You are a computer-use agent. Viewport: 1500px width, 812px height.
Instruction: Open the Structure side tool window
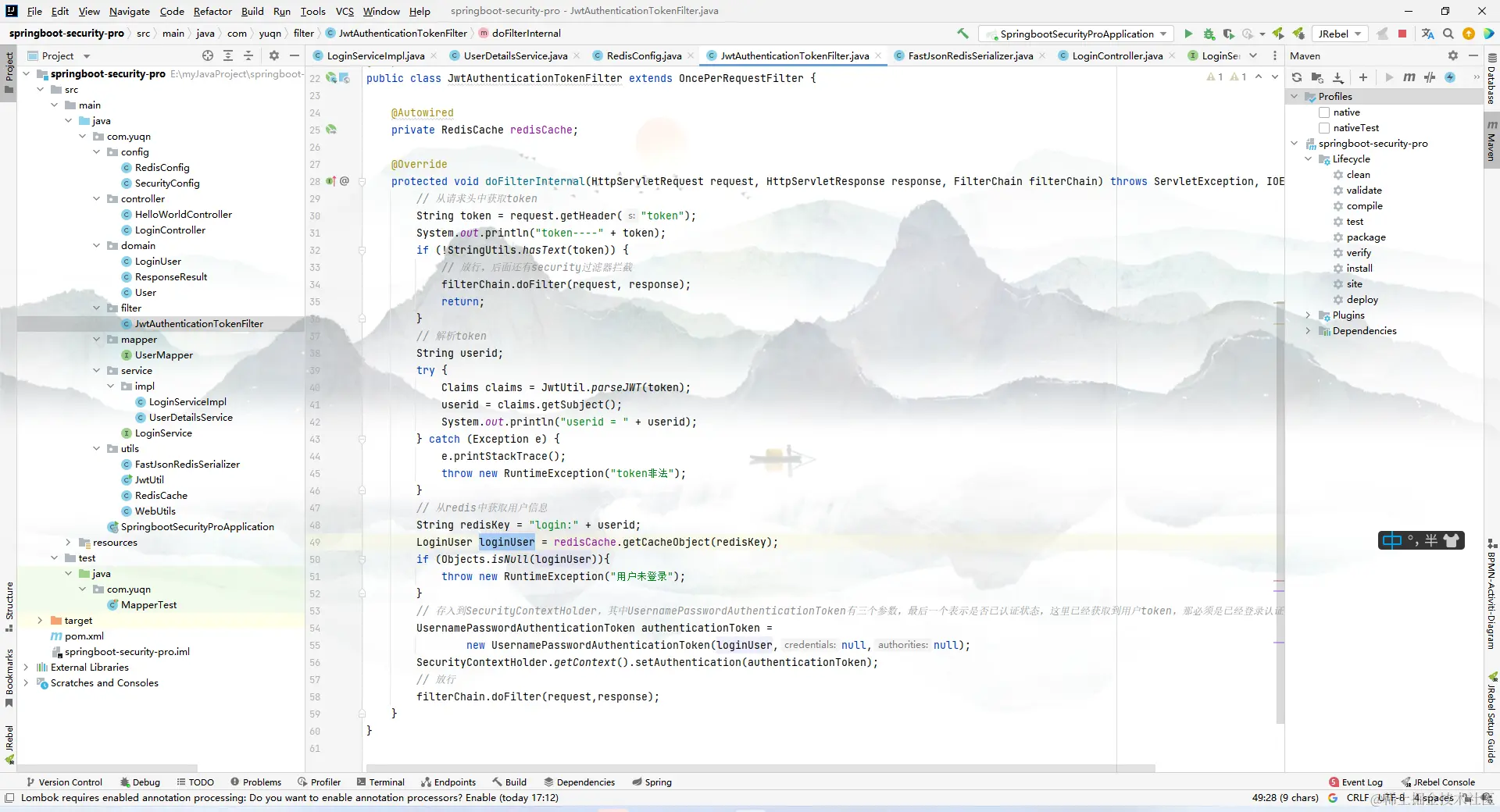9,607
